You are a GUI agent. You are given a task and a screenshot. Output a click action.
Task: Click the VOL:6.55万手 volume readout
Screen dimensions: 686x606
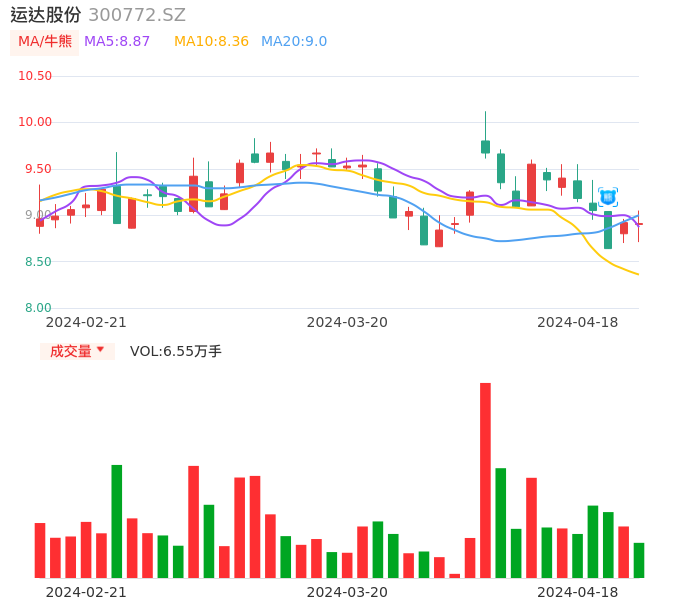coord(176,351)
